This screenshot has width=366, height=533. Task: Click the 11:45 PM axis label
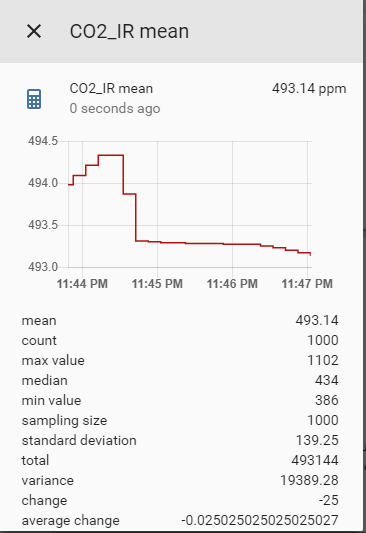coord(157,283)
